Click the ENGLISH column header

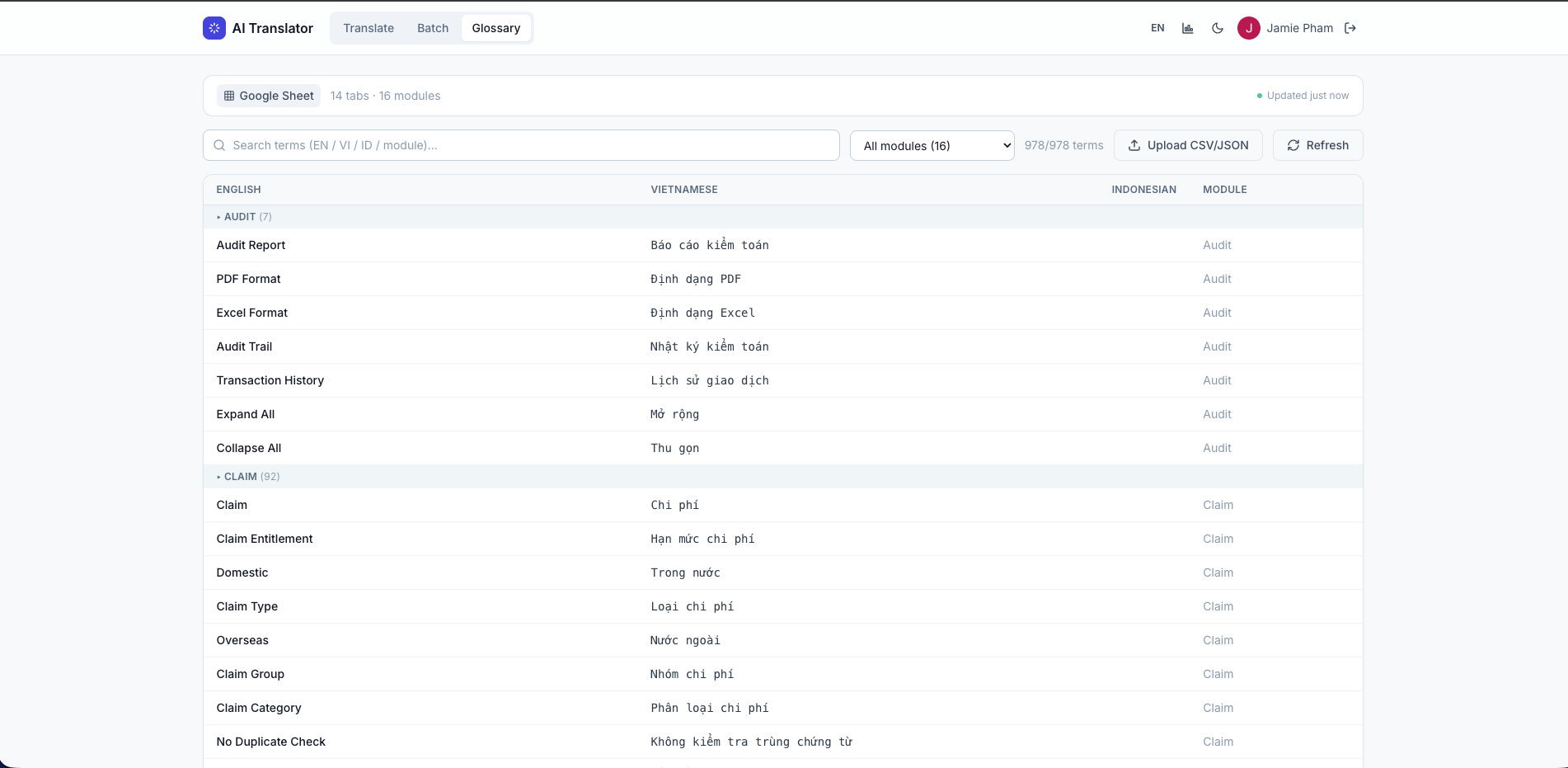point(239,190)
